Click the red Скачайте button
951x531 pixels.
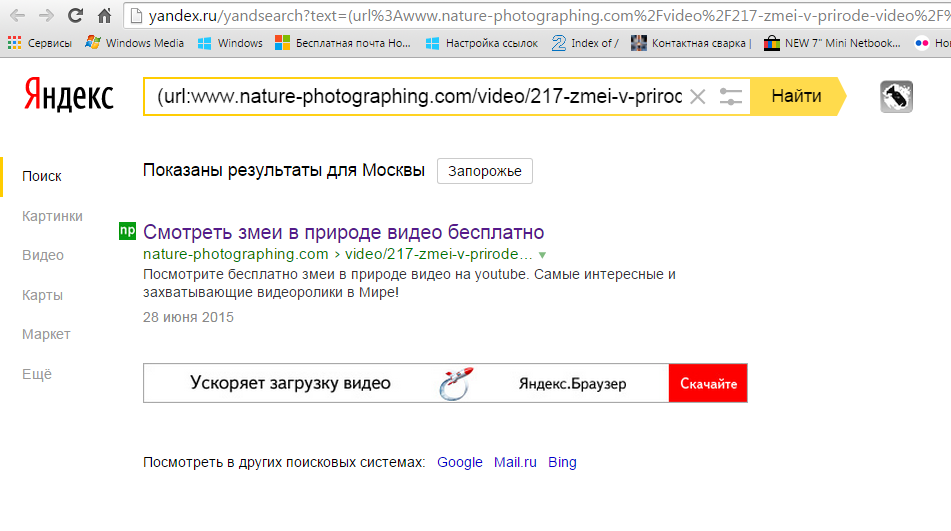pos(708,383)
